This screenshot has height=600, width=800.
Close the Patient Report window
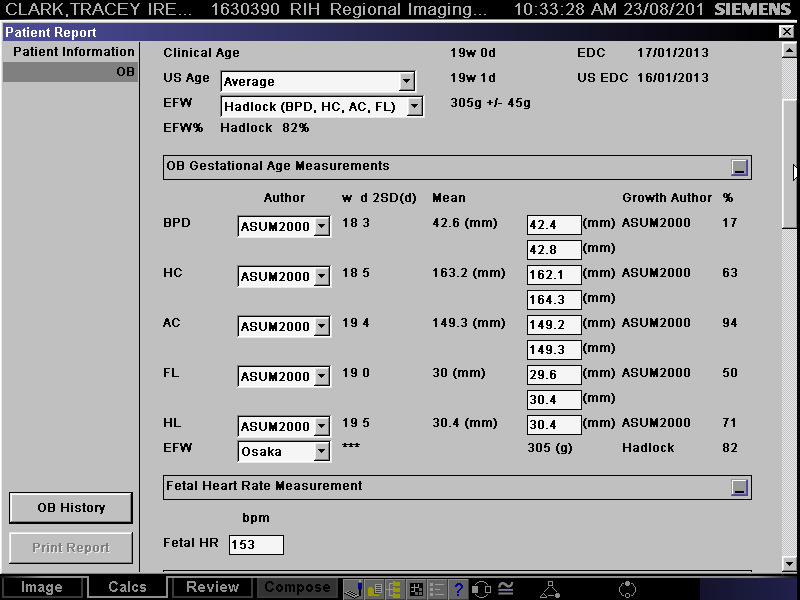pos(787,32)
